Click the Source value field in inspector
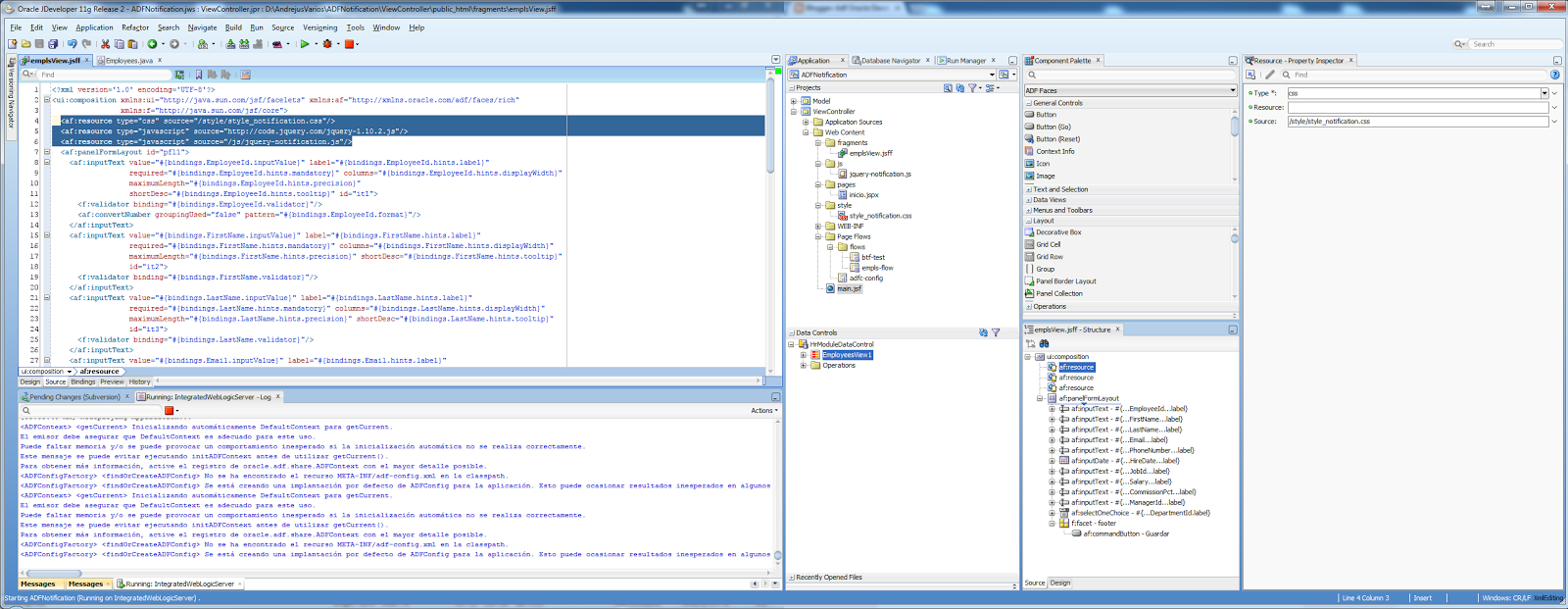The width and height of the screenshot is (1568, 609). click(1418, 122)
